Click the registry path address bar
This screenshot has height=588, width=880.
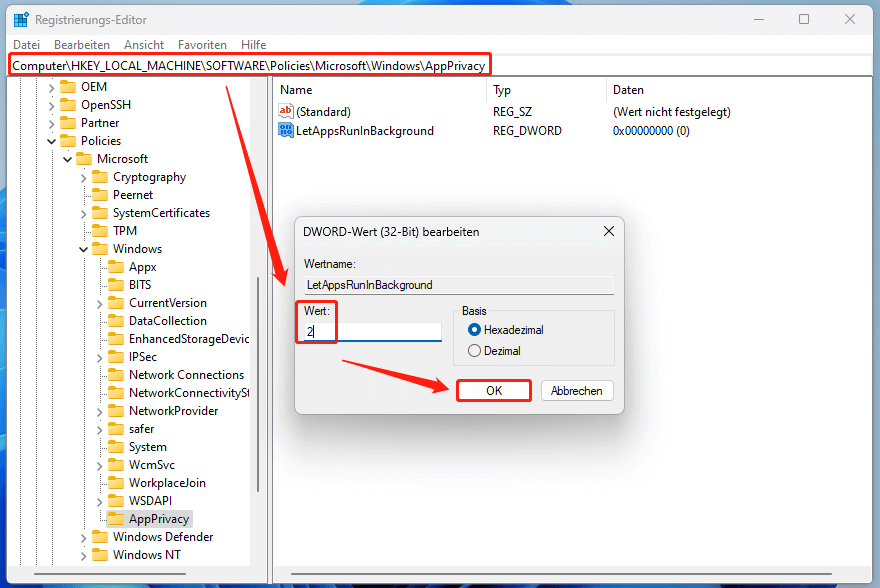tap(438, 66)
